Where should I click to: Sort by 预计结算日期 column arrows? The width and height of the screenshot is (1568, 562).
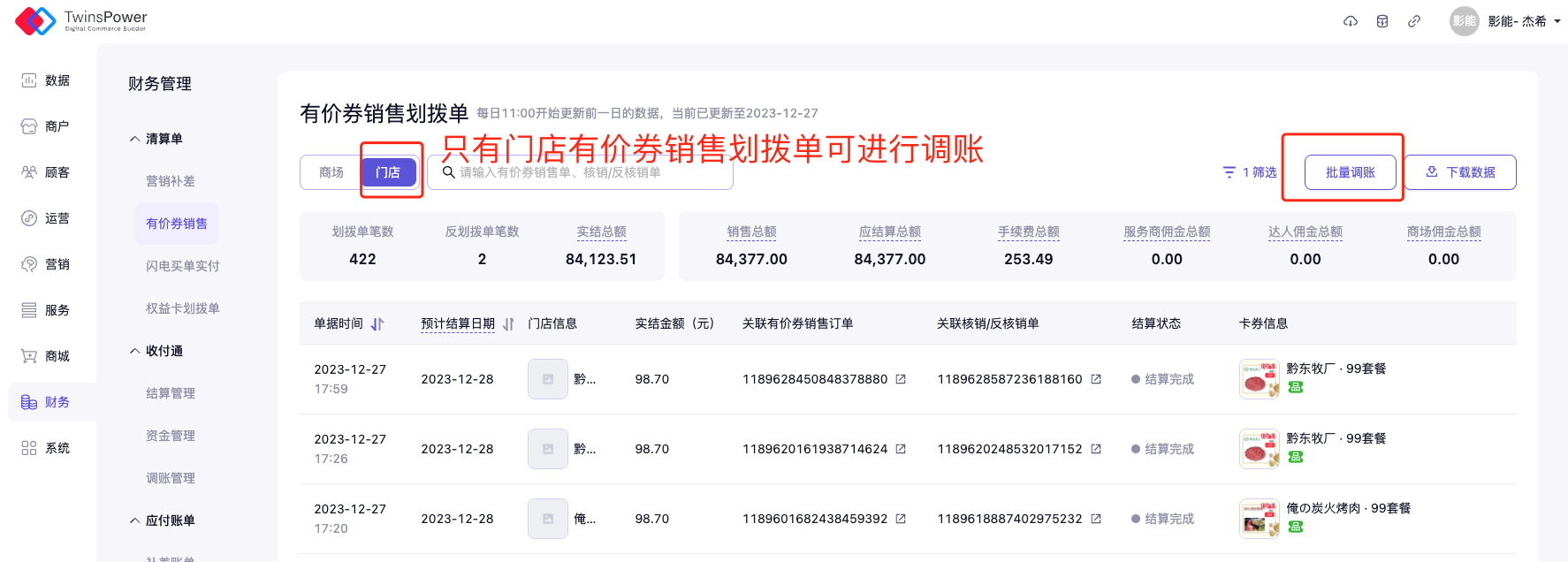tap(508, 324)
